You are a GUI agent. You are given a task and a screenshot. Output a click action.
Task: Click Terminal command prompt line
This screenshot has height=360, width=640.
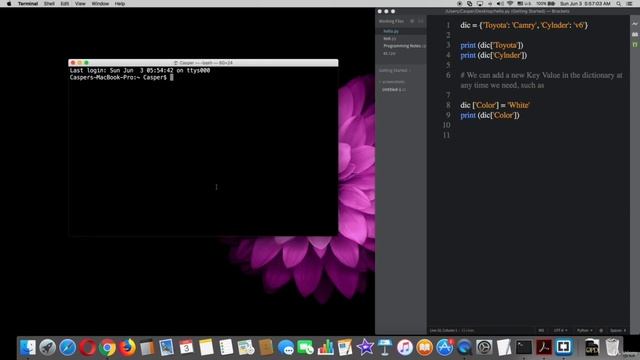pyautogui.click(x=121, y=77)
